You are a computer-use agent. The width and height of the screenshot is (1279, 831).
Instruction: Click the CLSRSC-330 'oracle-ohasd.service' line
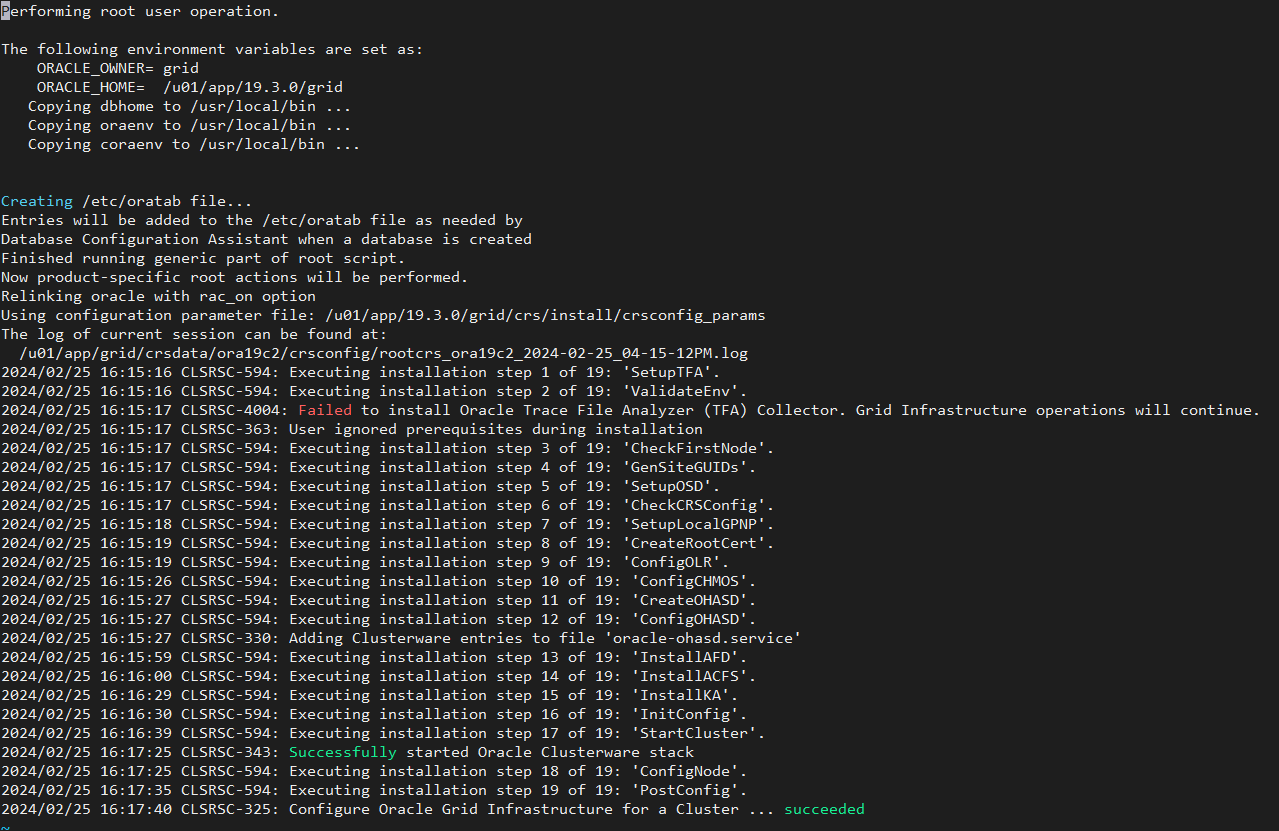(401, 638)
